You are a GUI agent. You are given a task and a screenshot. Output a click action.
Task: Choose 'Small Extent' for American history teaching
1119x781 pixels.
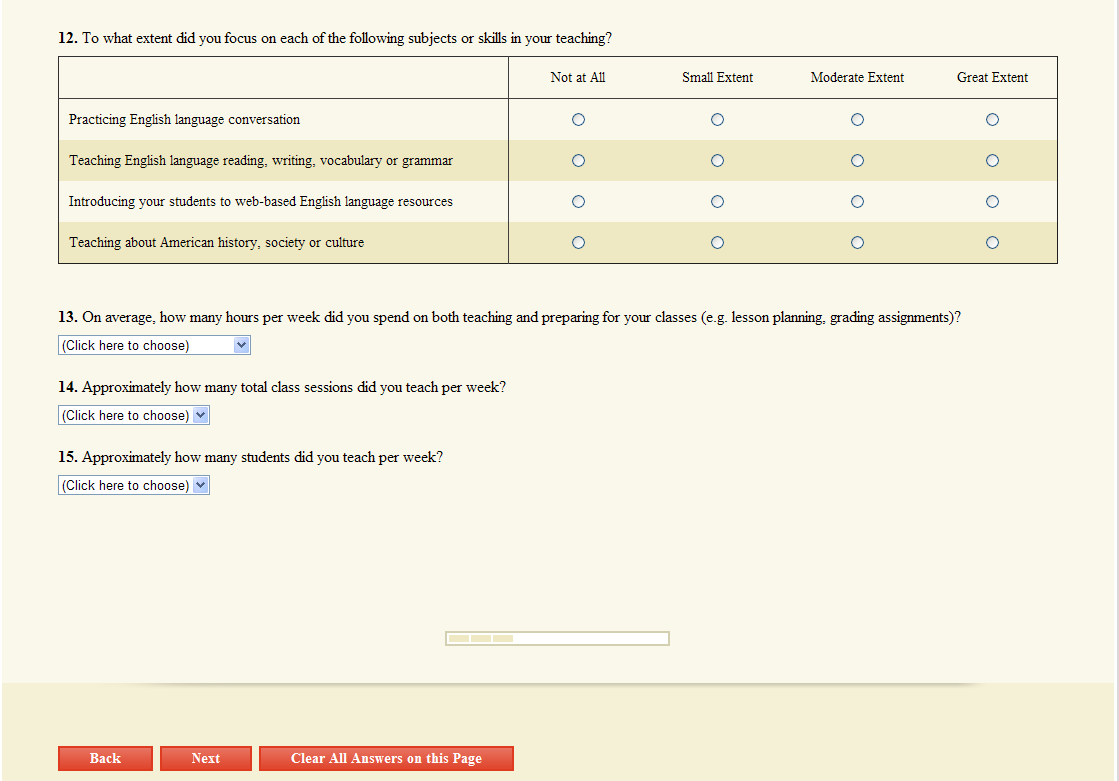pyautogui.click(x=717, y=243)
